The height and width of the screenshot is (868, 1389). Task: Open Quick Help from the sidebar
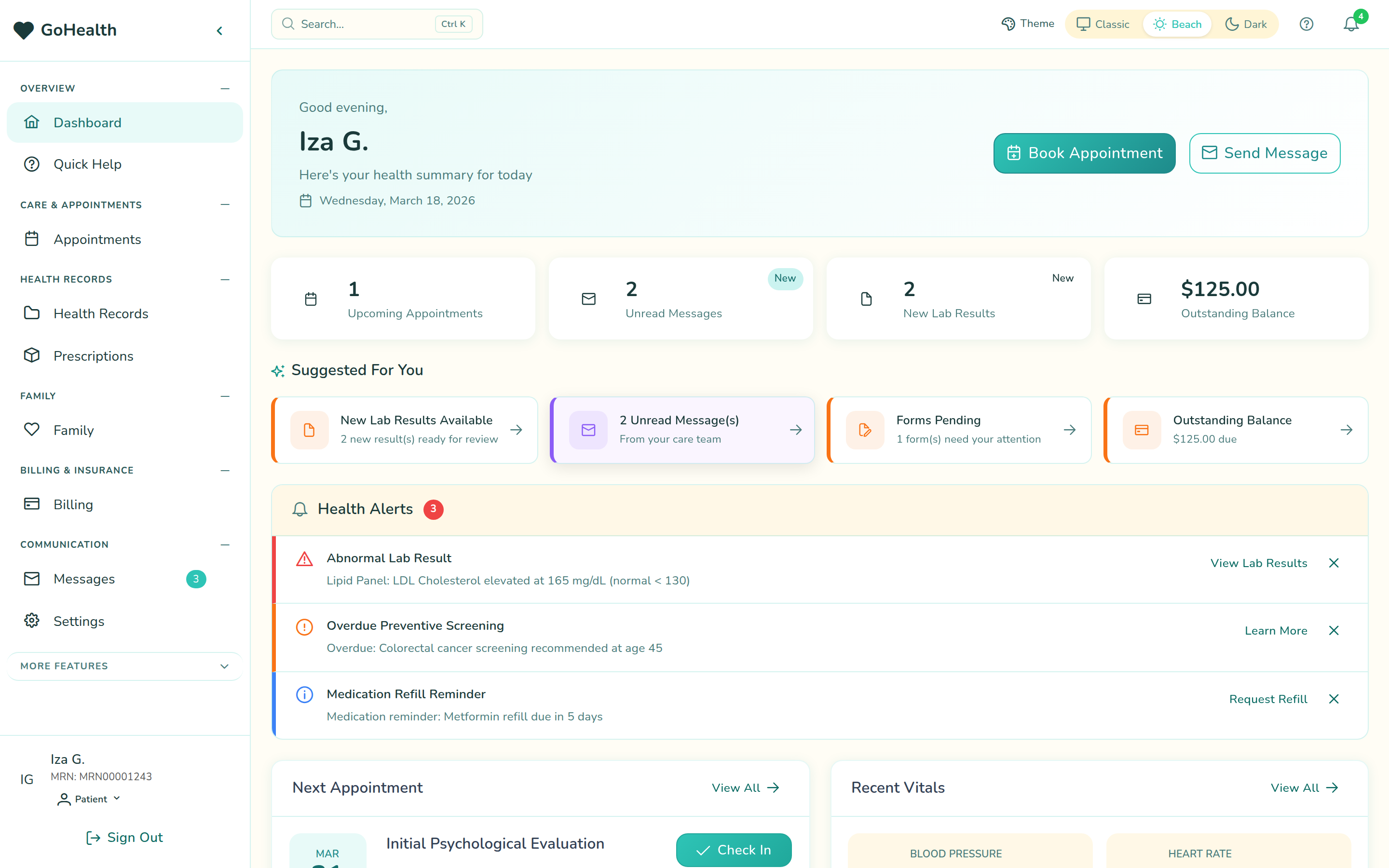click(x=87, y=164)
